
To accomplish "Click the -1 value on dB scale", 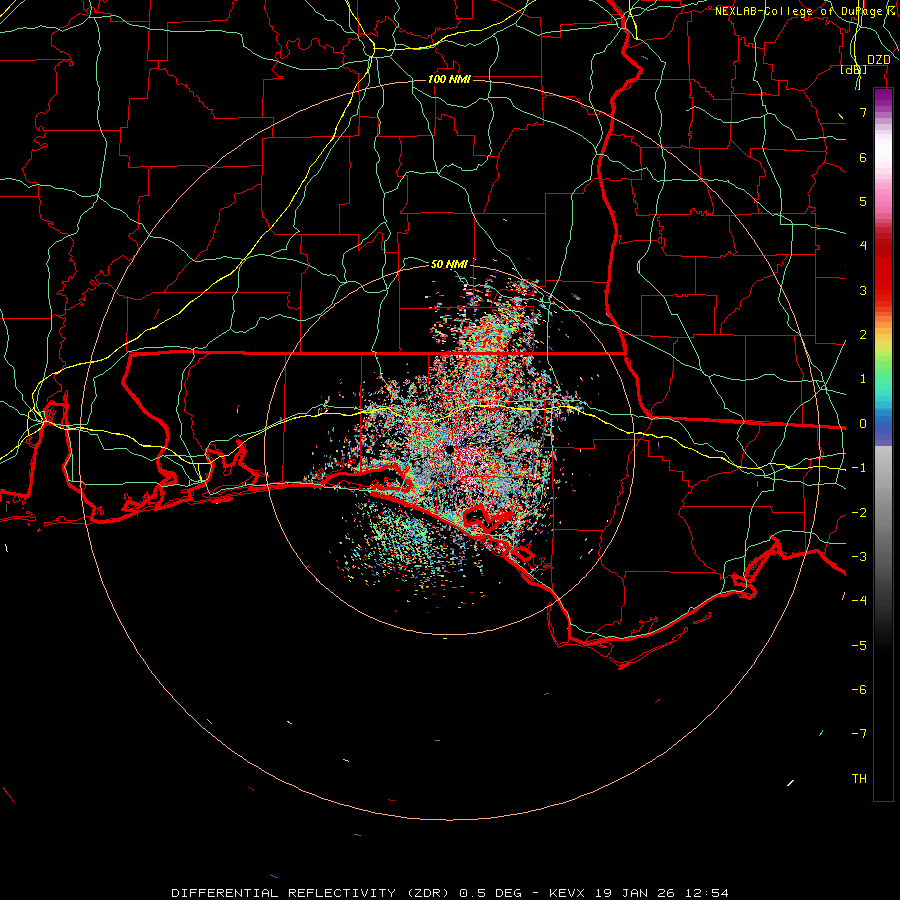I will (859, 468).
